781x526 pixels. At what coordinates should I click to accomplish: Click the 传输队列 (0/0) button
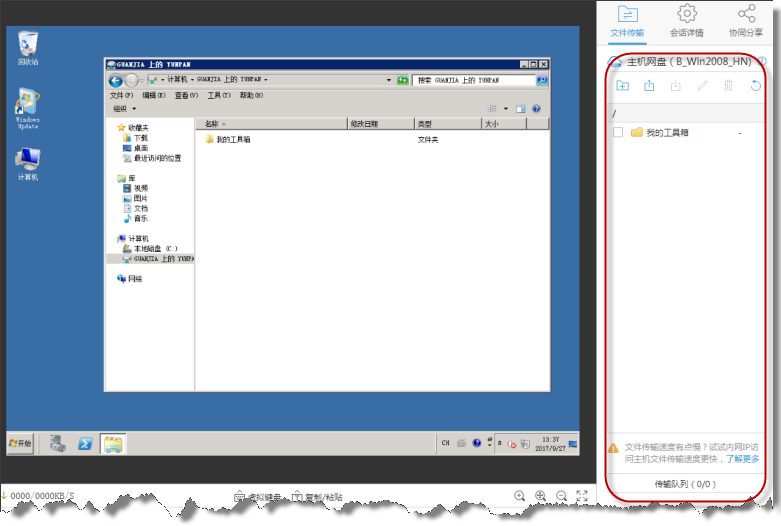point(685,484)
